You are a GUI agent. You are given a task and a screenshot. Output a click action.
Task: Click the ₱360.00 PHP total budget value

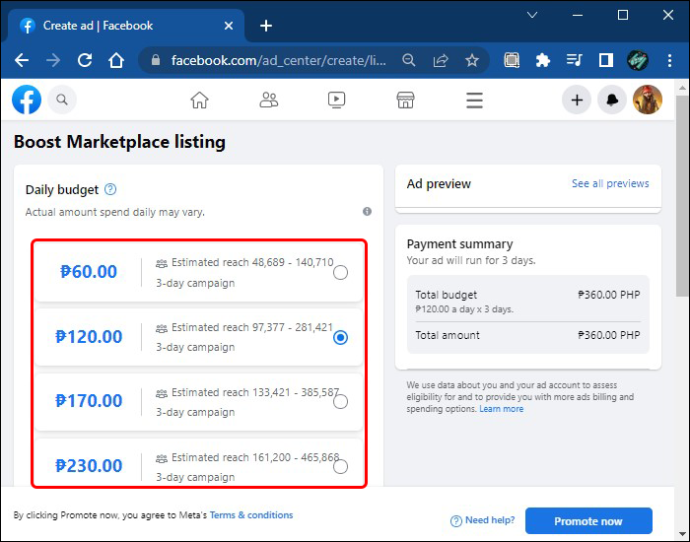[x=609, y=295]
